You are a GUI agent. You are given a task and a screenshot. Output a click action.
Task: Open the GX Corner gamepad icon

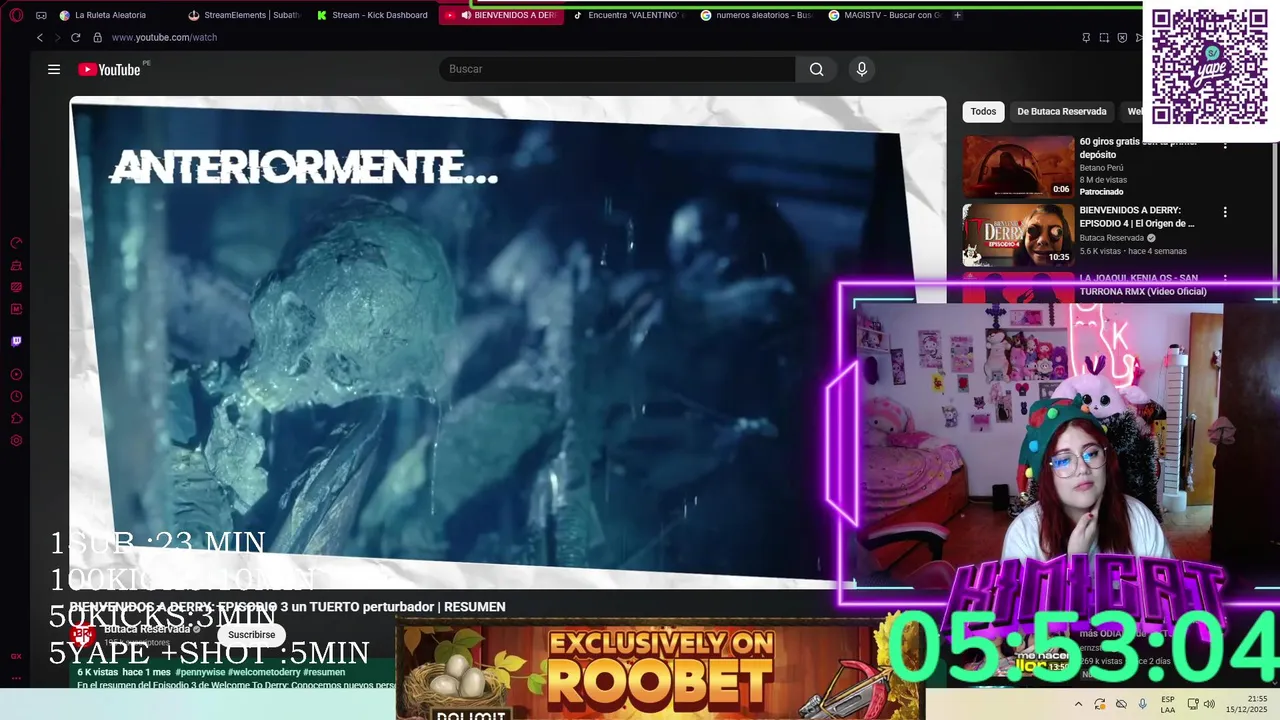tap(41, 15)
